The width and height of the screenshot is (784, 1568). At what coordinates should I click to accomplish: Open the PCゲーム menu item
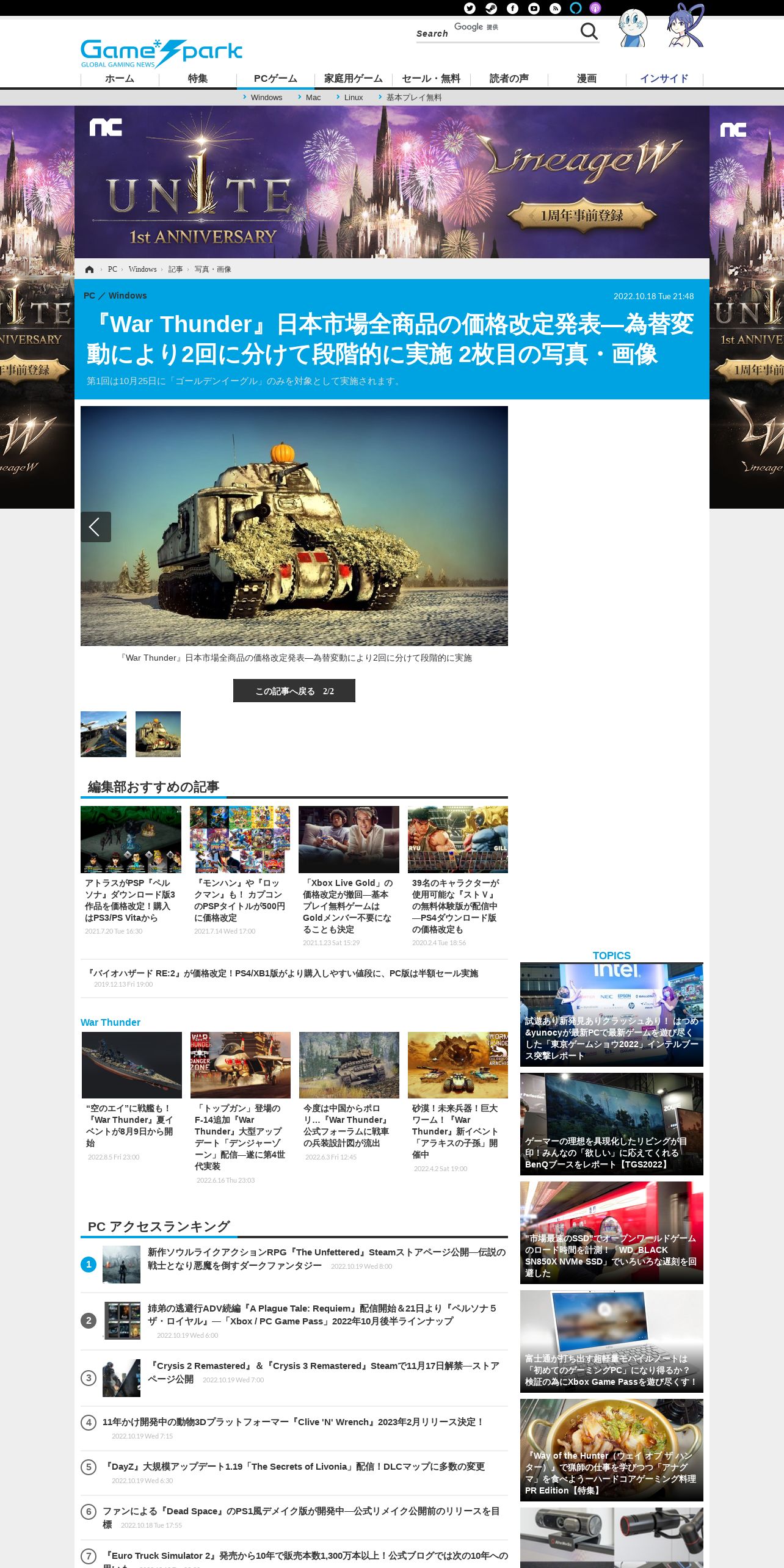(x=275, y=79)
